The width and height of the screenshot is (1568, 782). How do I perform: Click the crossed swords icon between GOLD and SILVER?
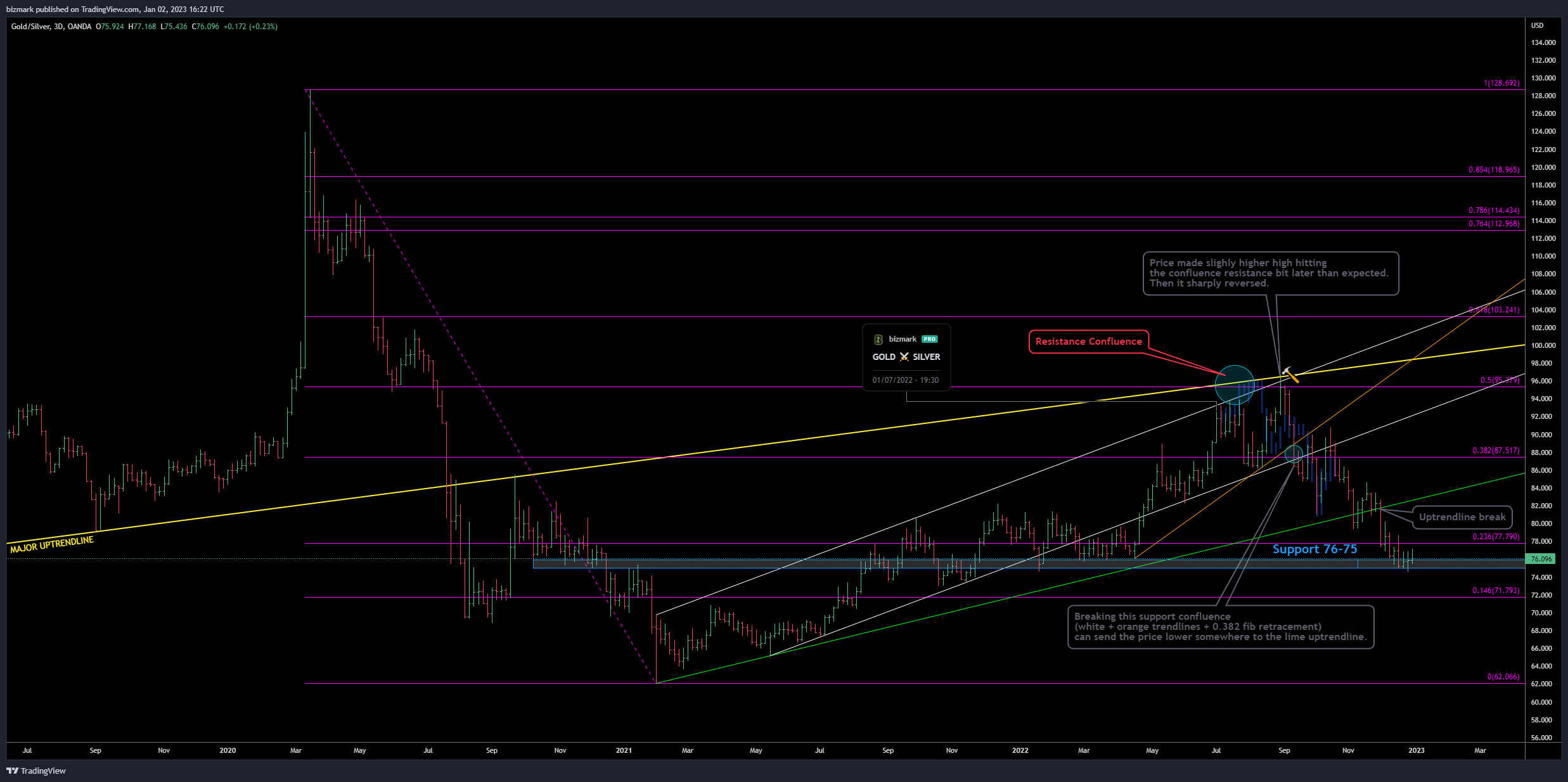pyautogui.click(x=904, y=357)
